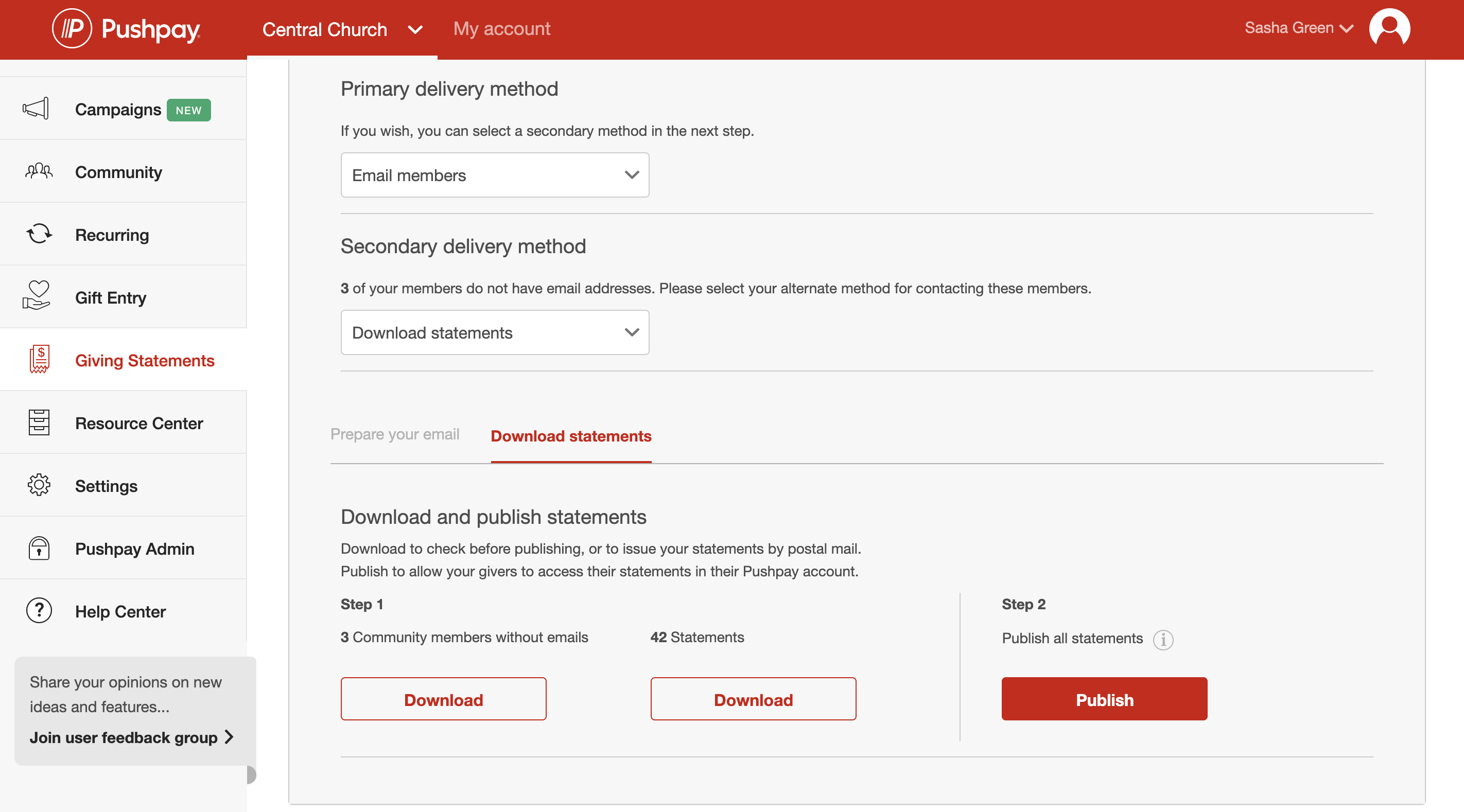Switch to the Prepare your email tab
Screen dimensions: 1464x812
pyautogui.click(x=394, y=434)
